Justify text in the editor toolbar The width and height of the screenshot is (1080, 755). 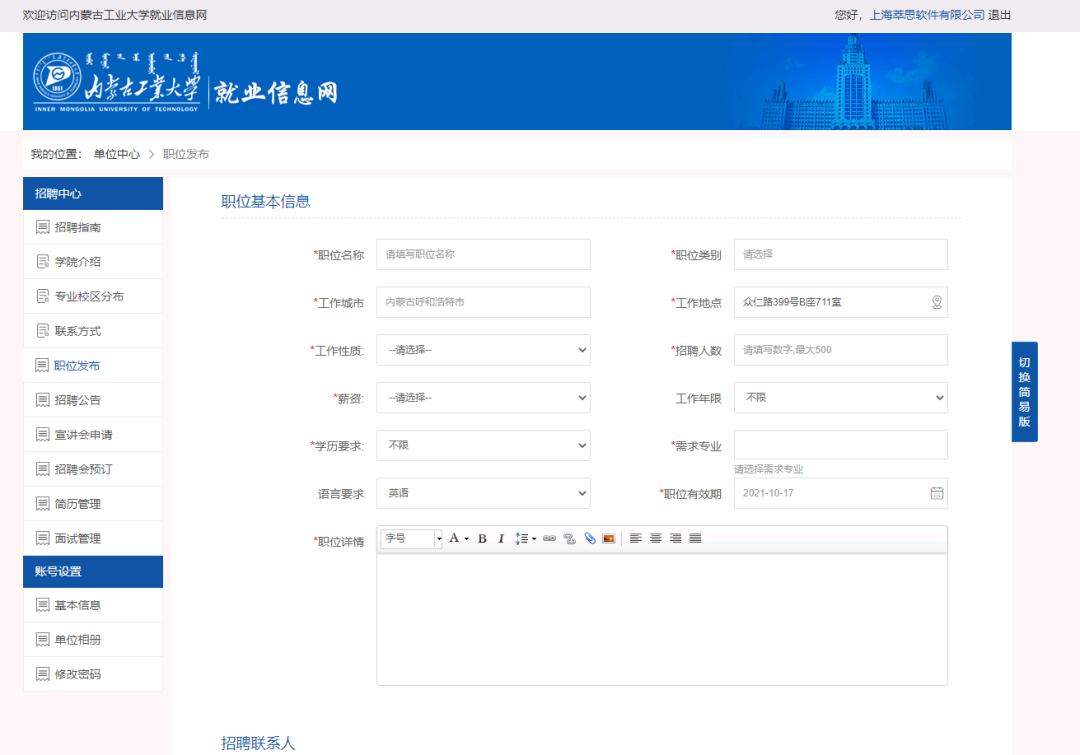(x=695, y=539)
